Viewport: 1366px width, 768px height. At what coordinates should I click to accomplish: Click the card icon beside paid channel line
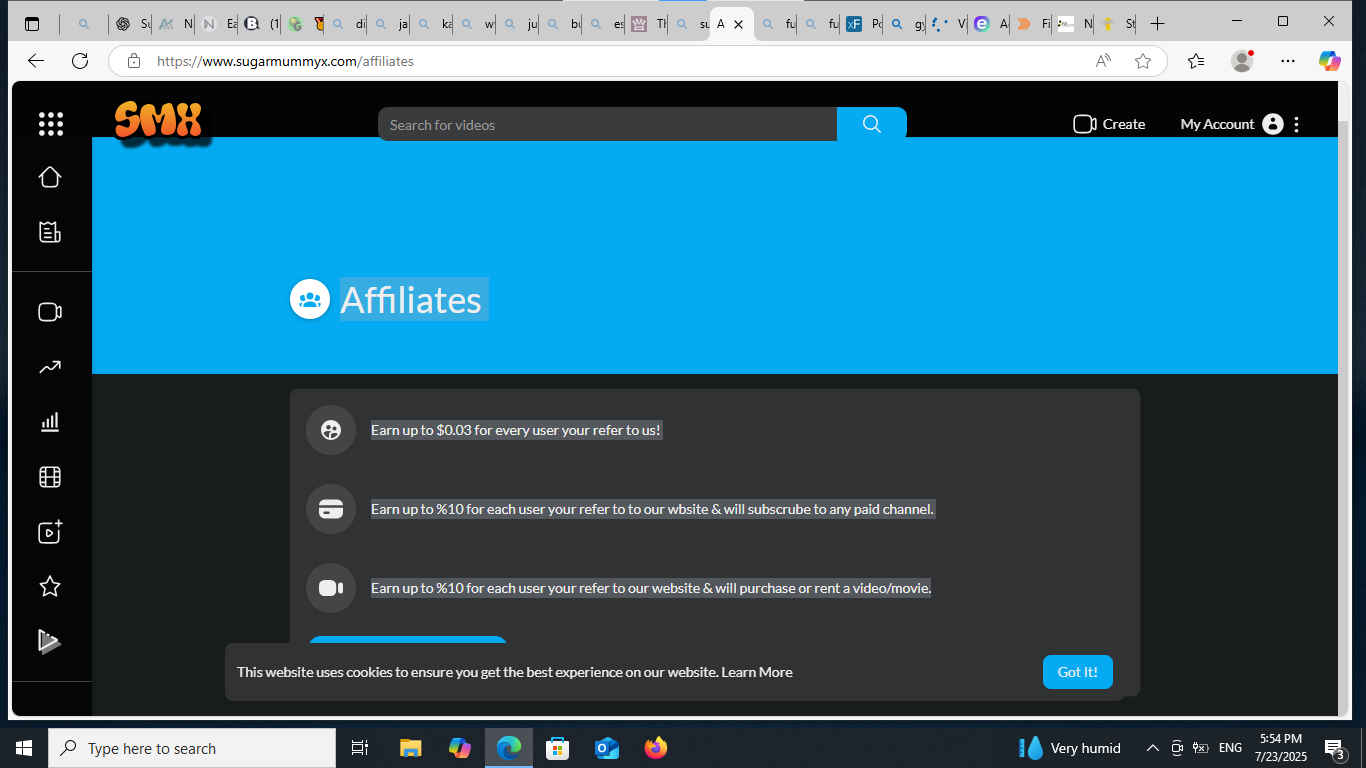point(331,509)
